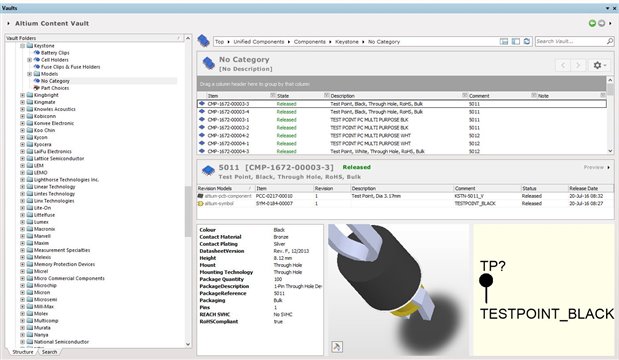619x360 pixels.
Task: Sort by the Description column header in item list
Action: (x=342, y=96)
